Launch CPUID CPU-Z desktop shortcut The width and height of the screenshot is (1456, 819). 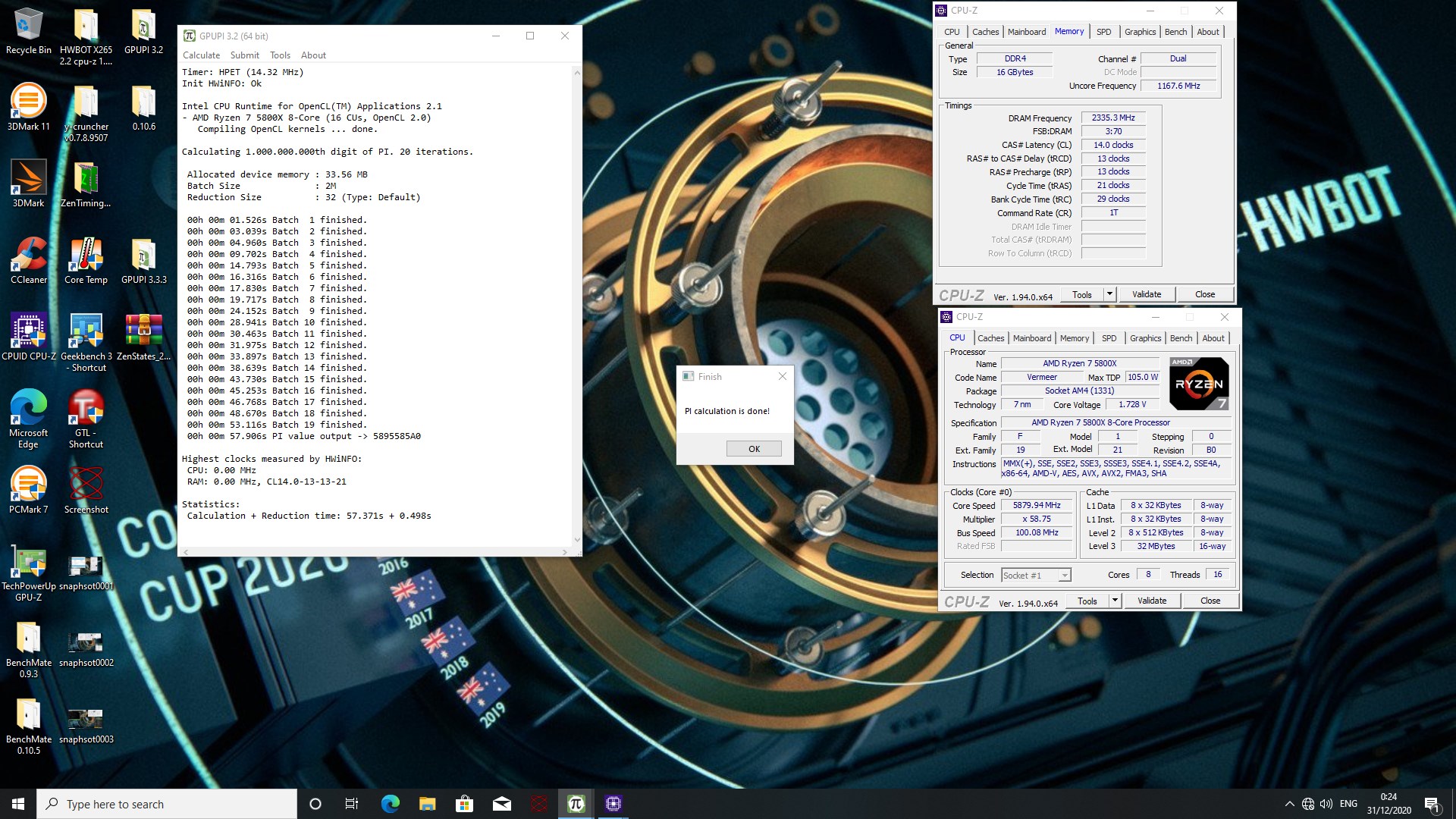(x=29, y=337)
